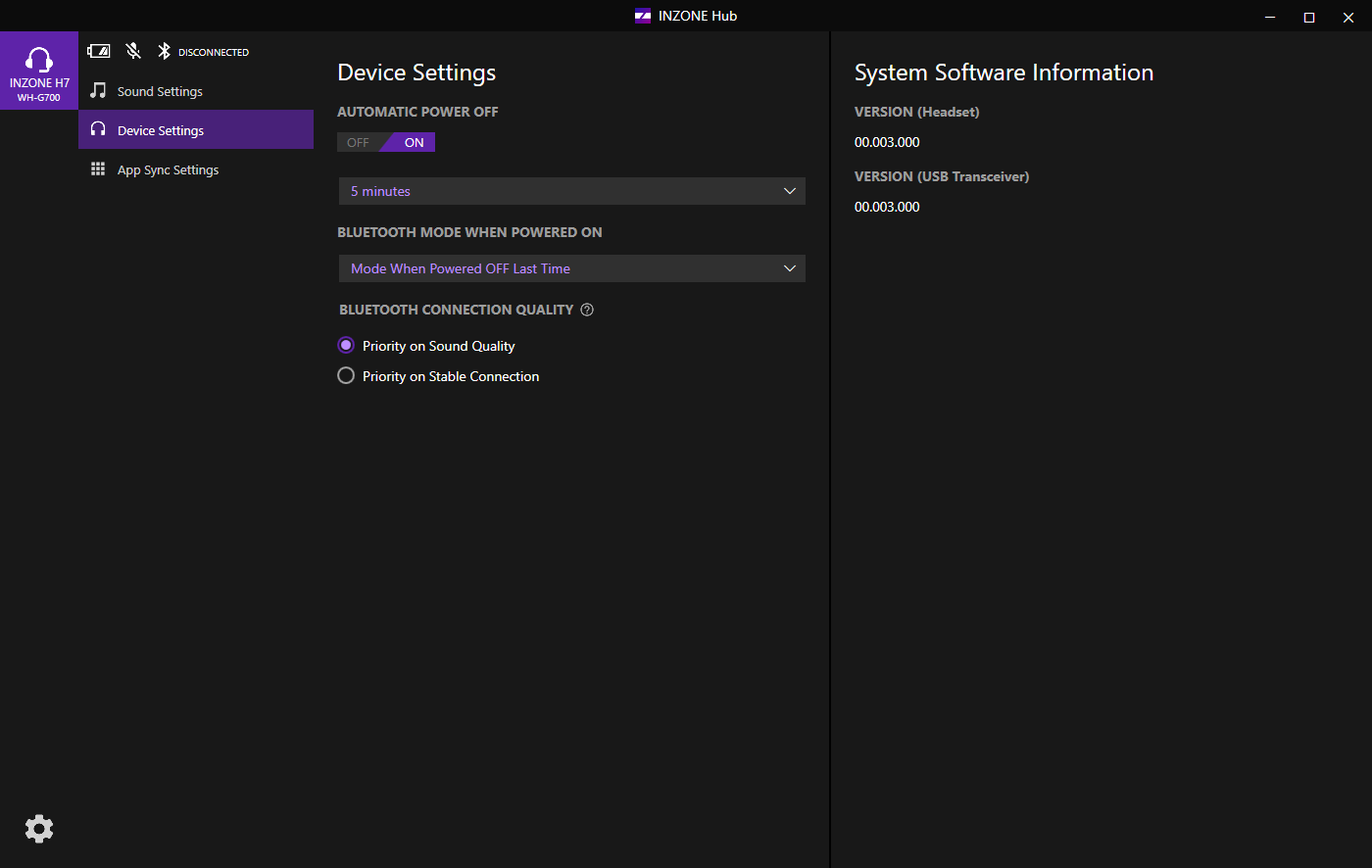Screen dimensions: 1372x868
Task: Click the headset version 00.003.000 under VERSION (Headset)
Action: pos(887,142)
